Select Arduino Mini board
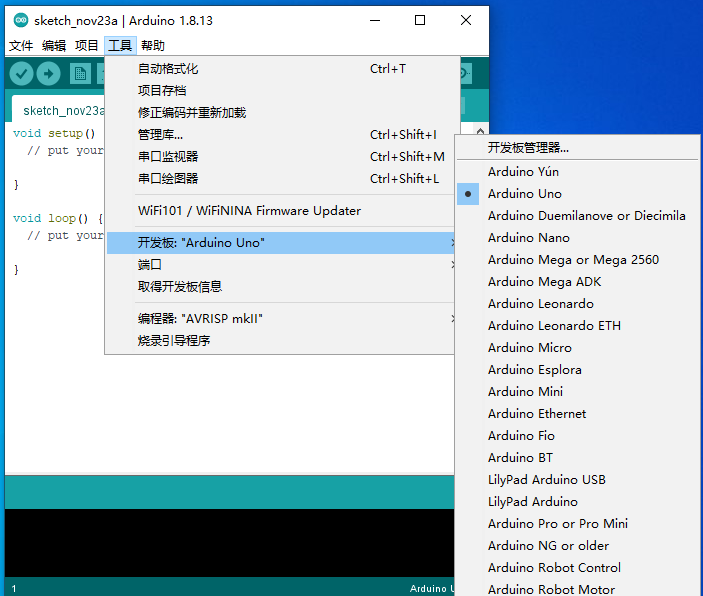The width and height of the screenshot is (703, 596). tap(577, 392)
